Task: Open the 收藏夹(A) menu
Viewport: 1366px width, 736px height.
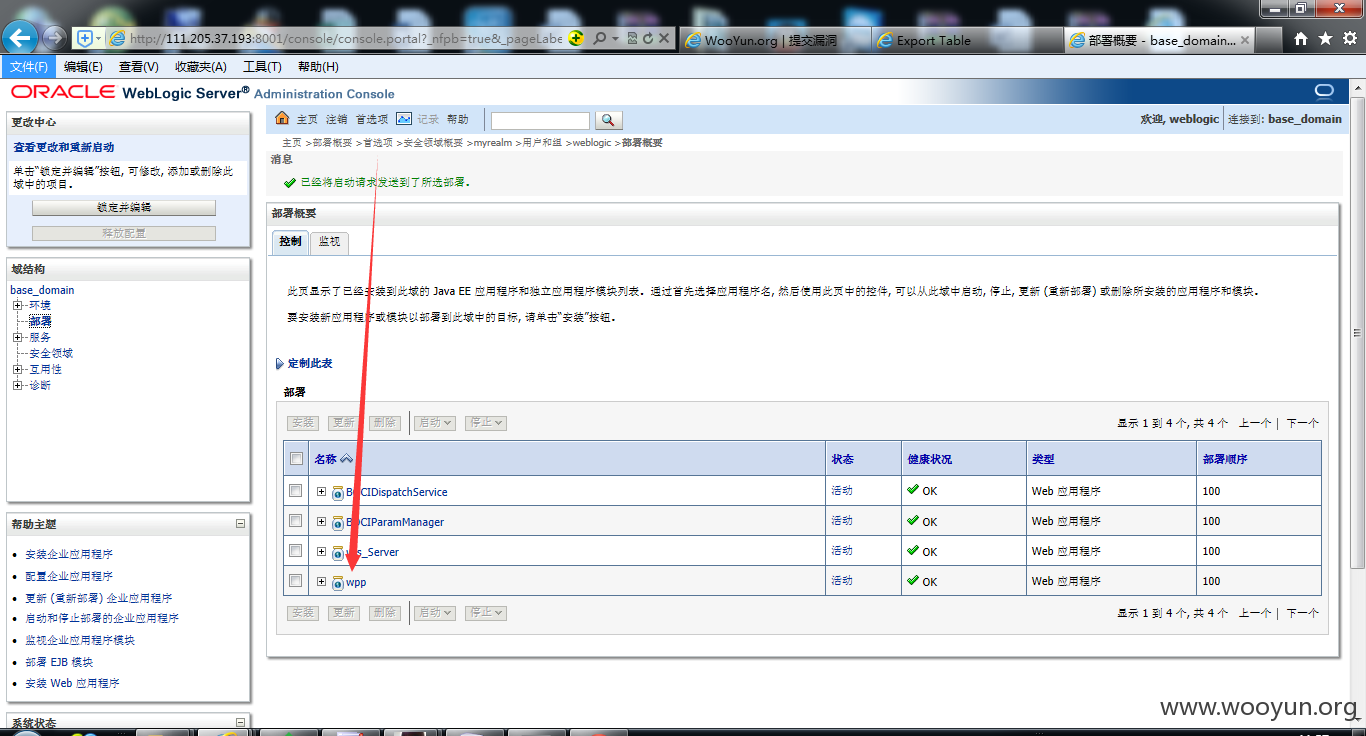Action: [200, 67]
